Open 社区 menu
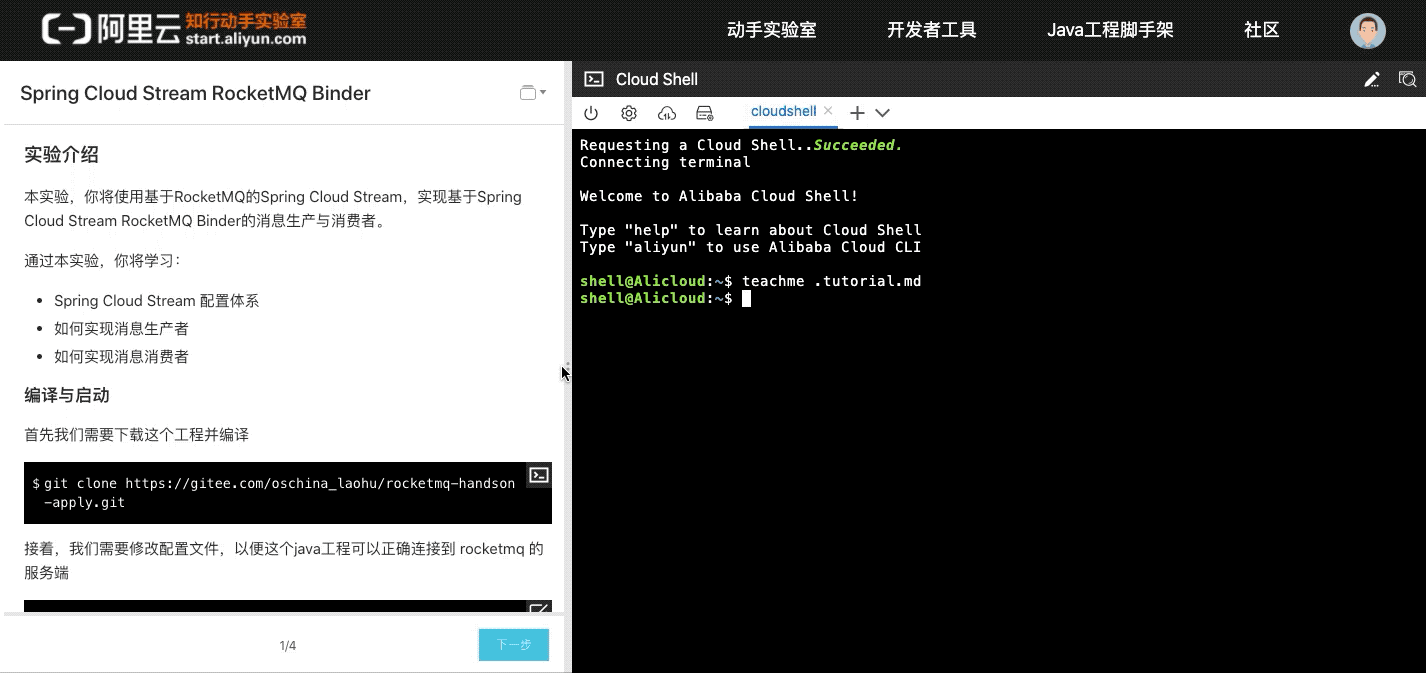Viewport: 1426px width, 673px height. point(1262,30)
